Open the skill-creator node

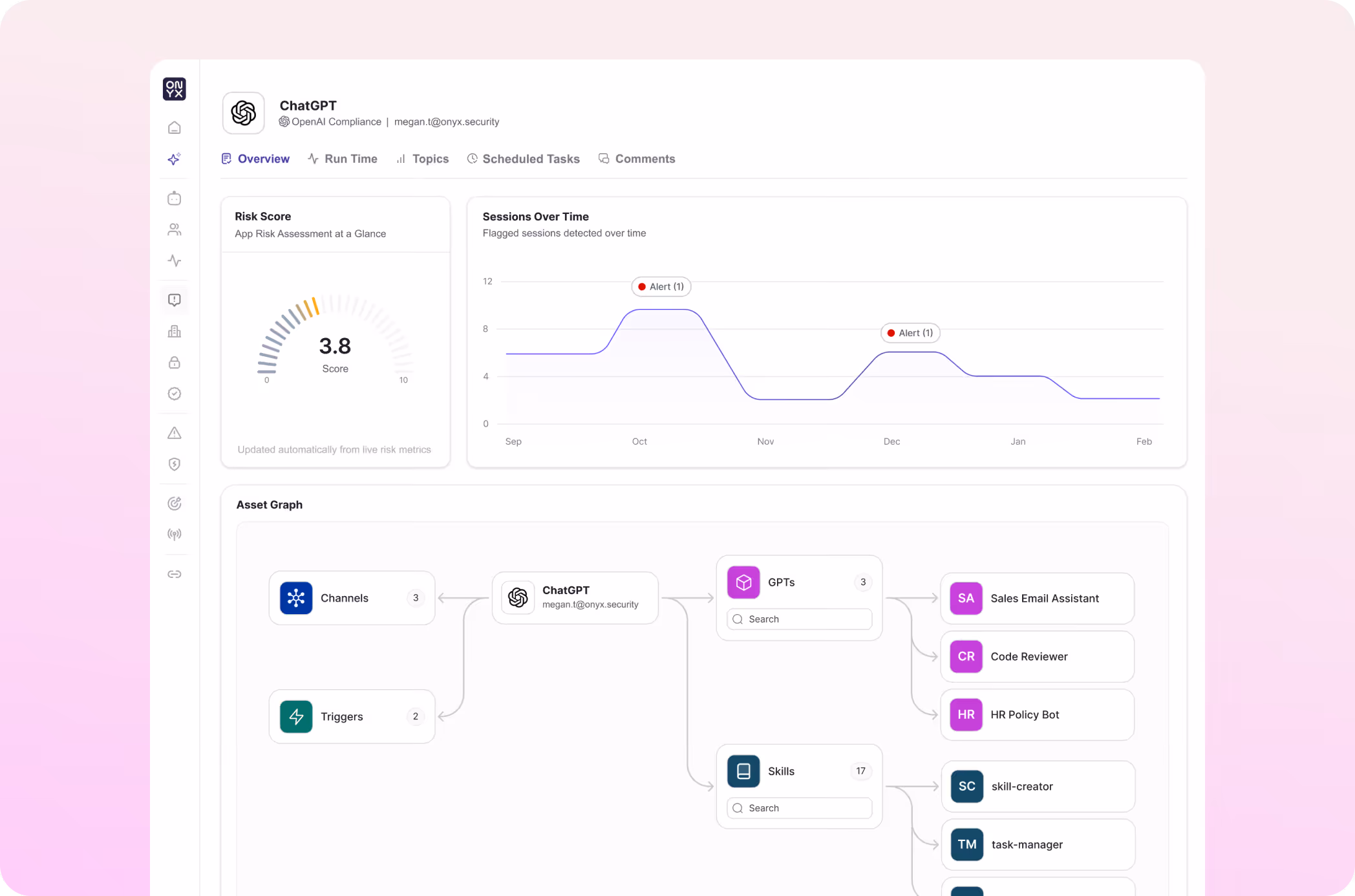[1038, 787]
